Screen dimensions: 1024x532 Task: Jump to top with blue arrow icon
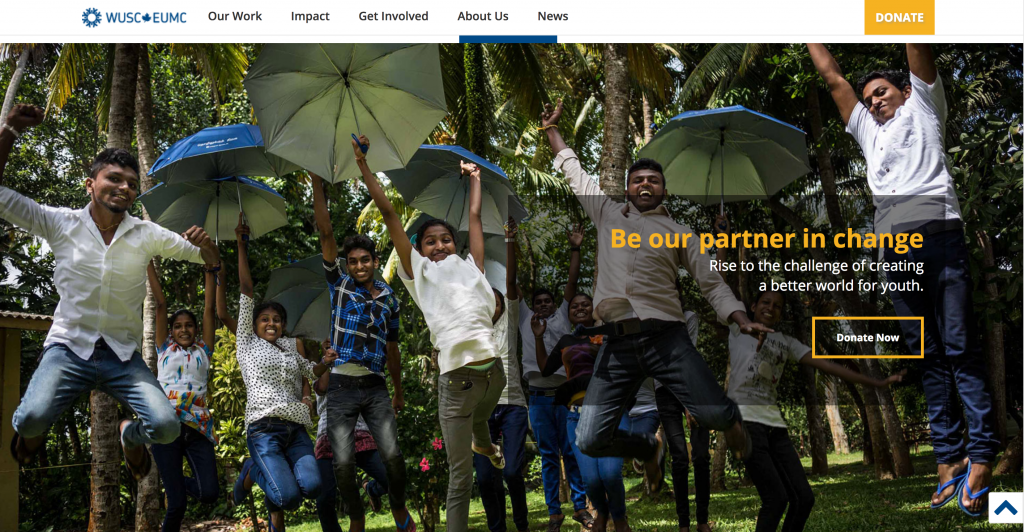click(1006, 507)
